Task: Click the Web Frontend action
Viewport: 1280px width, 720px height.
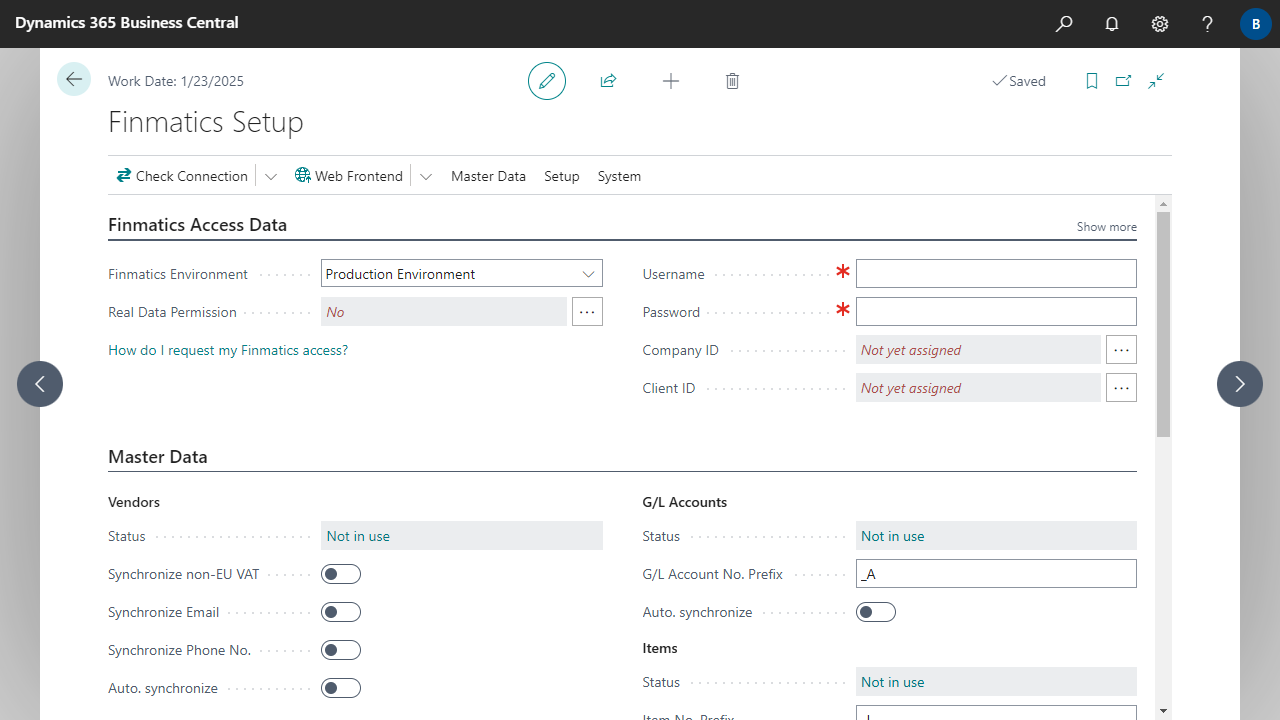Action: pos(349,176)
